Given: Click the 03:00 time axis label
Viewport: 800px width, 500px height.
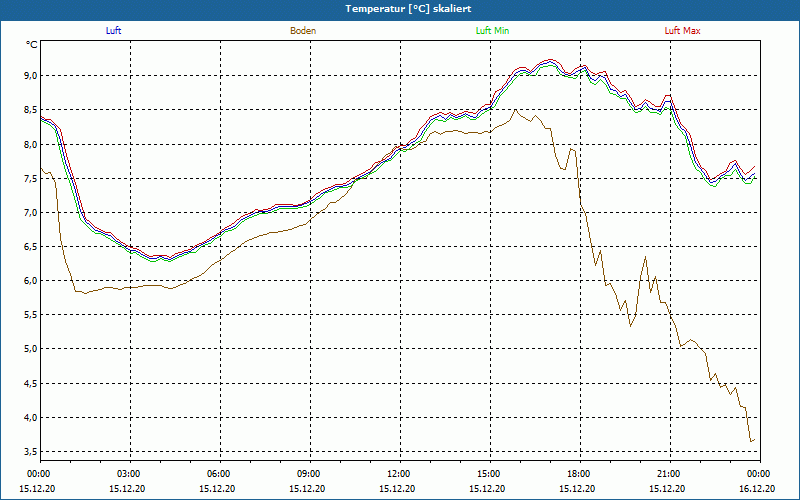Looking at the screenshot, I should [x=130, y=474].
